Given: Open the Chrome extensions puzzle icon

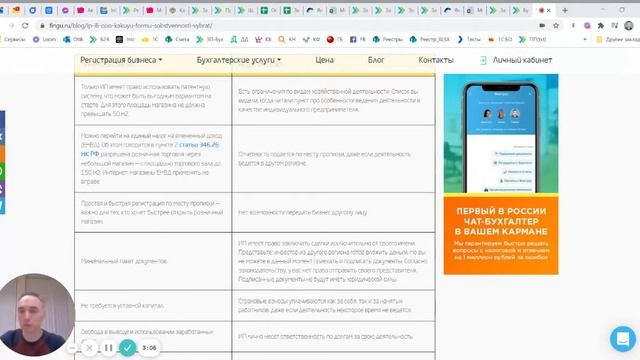Looking at the screenshot, I should pos(601,25).
